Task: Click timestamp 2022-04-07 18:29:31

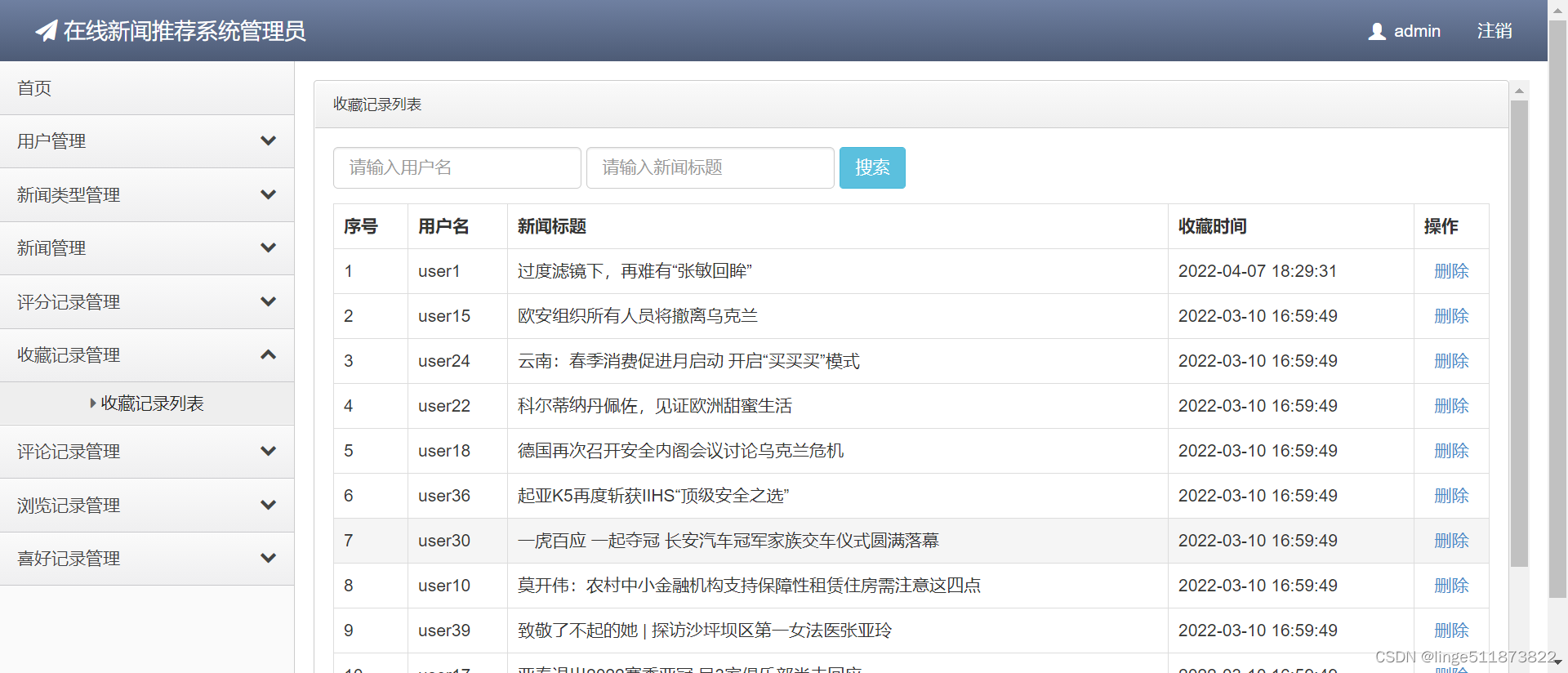Action: [1258, 271]
